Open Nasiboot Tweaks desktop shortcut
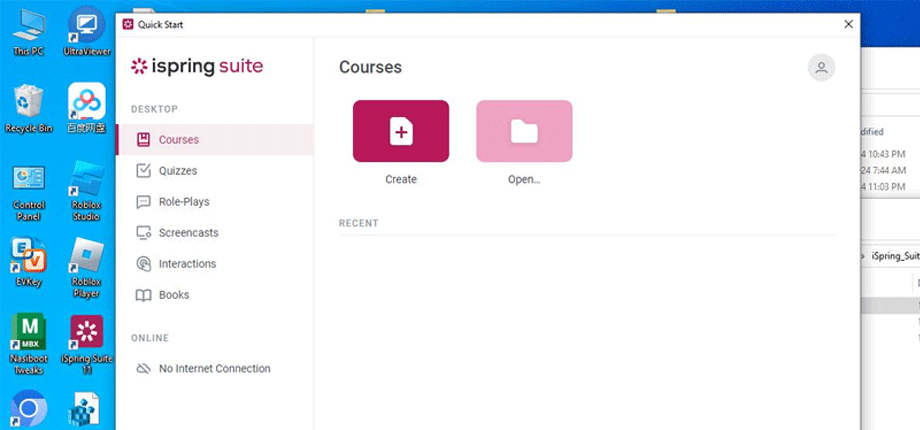Viewport: 920px width, 430px height. click(28, 344)
